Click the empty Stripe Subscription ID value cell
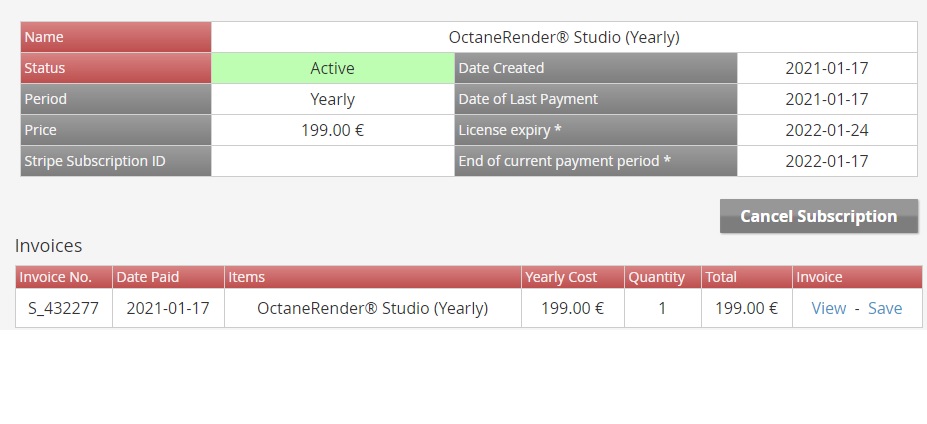This screenshot has height=424, width=927. point(332,161)
